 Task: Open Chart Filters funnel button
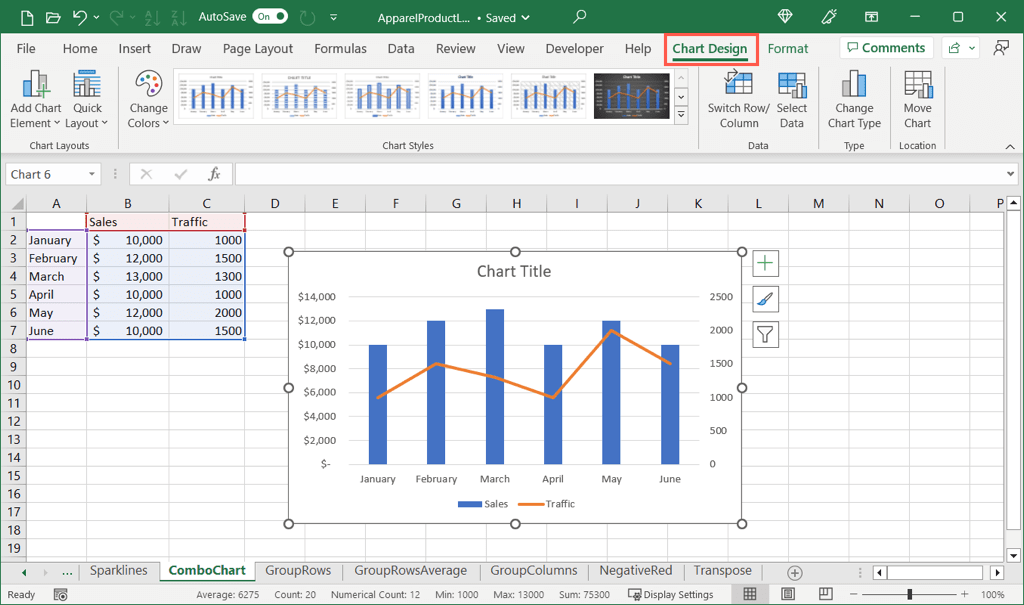pos(765,334)
